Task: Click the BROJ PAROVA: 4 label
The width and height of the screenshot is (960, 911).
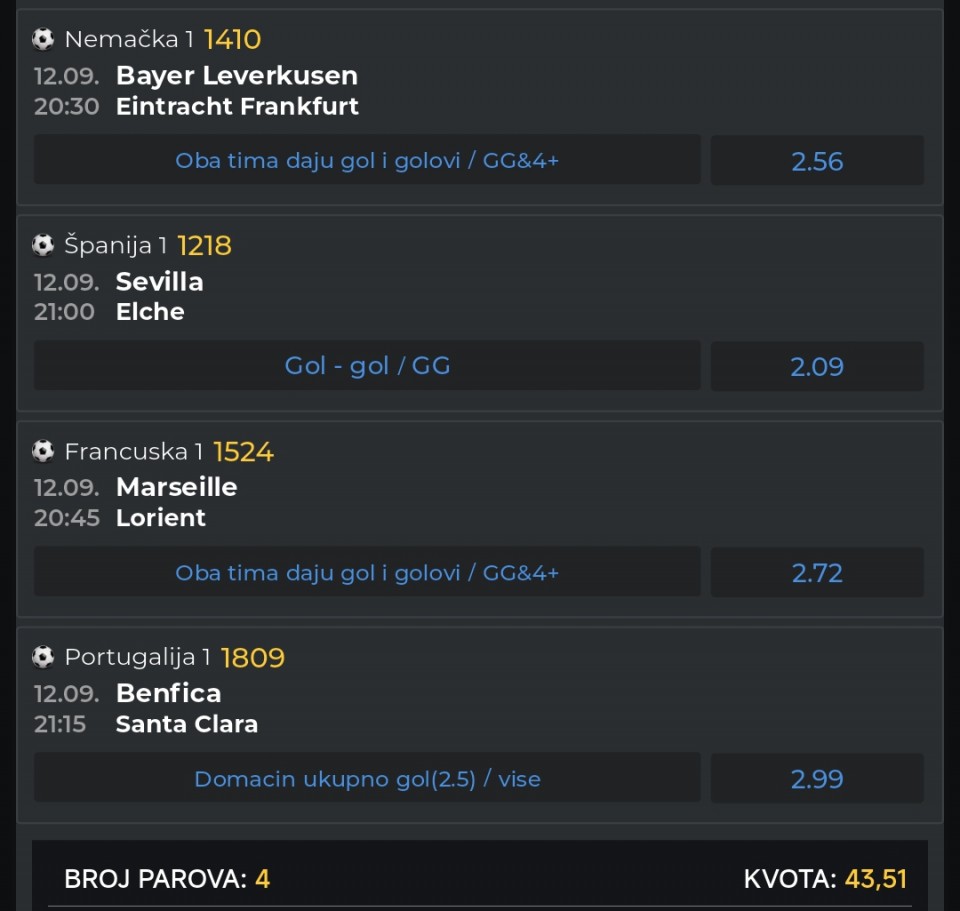Action: (167, 879)
